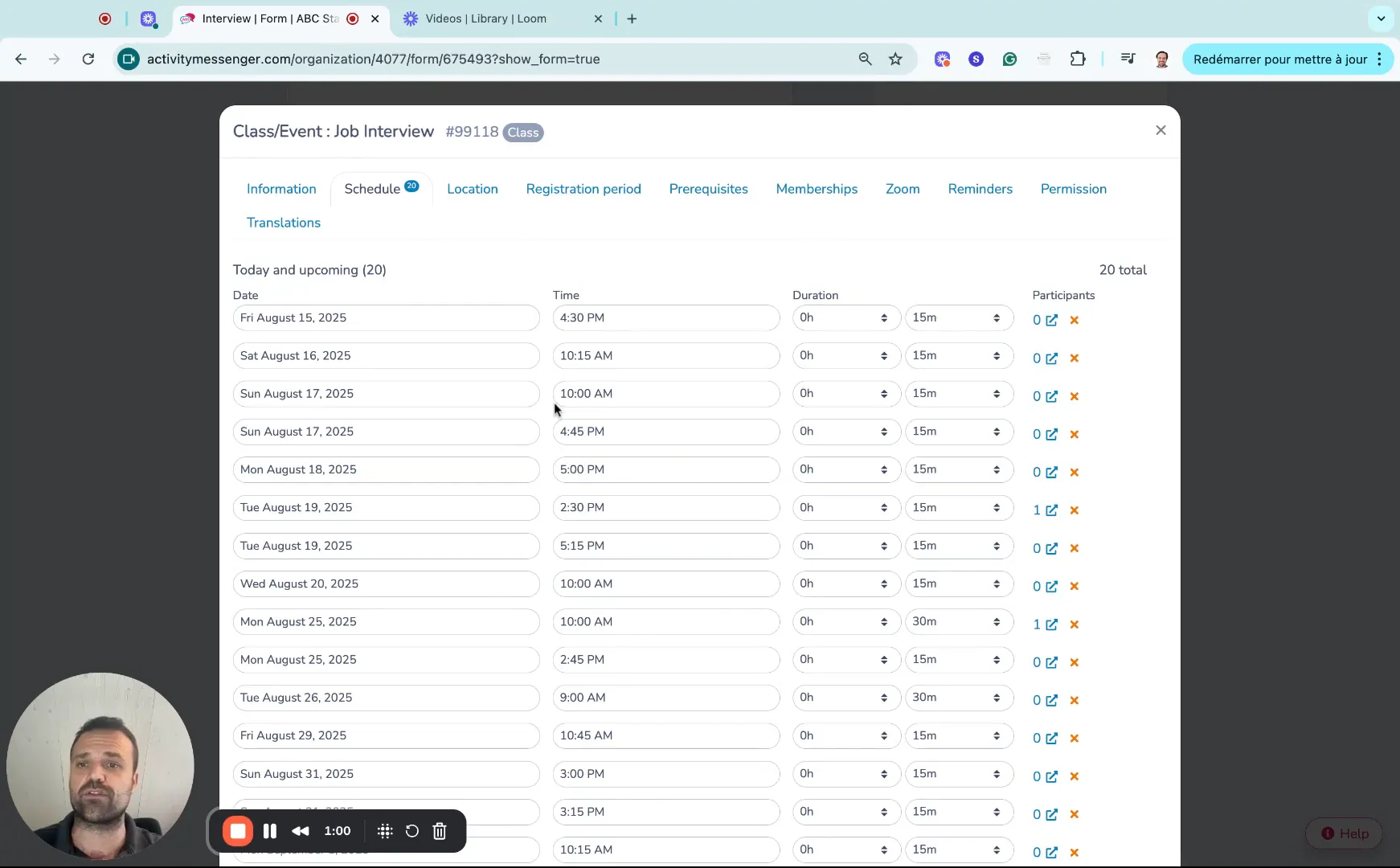Close the Interview Form browser tab
Viewport: 1400px width, 868px height.
click(x=375, y=18)
